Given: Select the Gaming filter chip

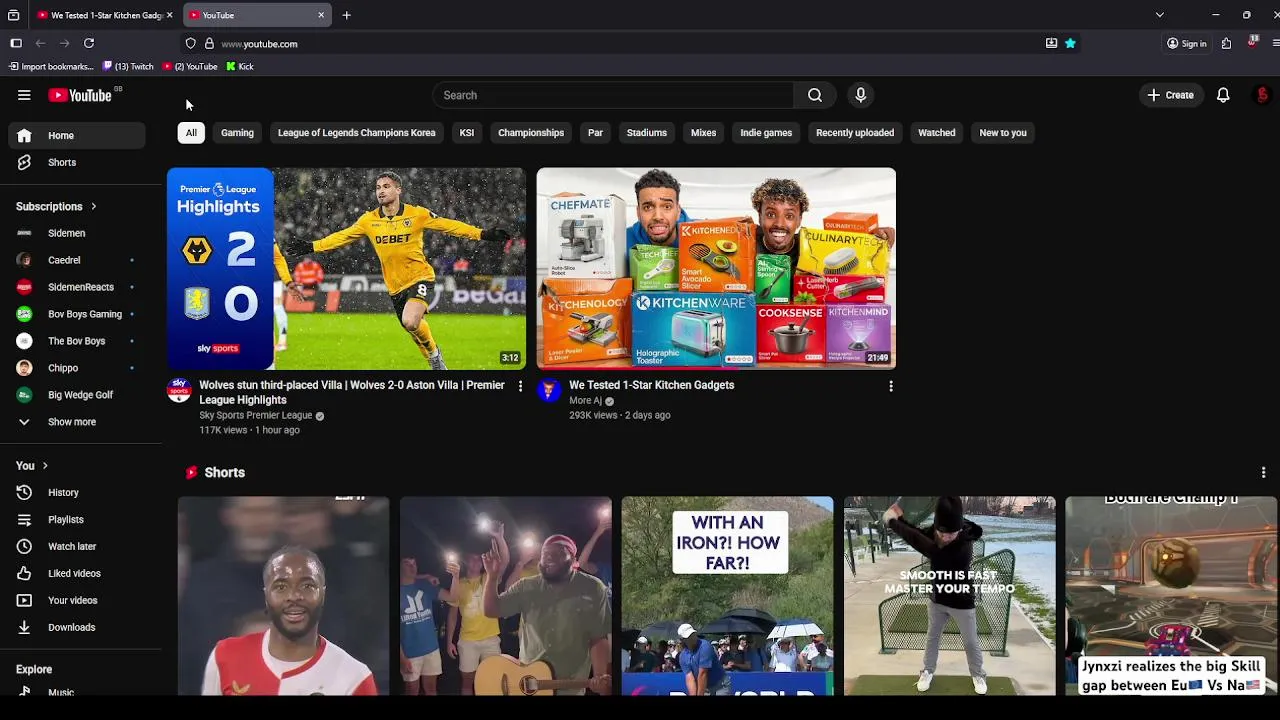Looking at the screenshot, I should [237, 132].
